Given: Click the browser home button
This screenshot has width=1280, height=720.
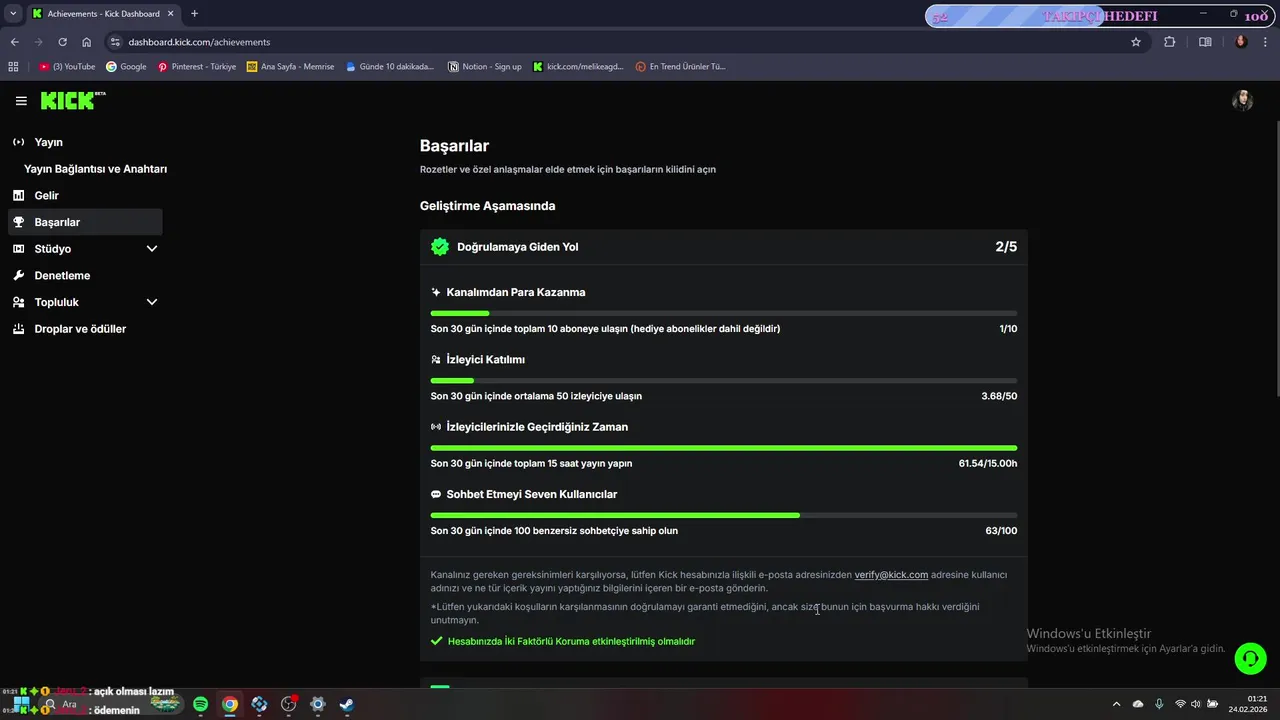Looking at the screenshot, I should point(87,42).
